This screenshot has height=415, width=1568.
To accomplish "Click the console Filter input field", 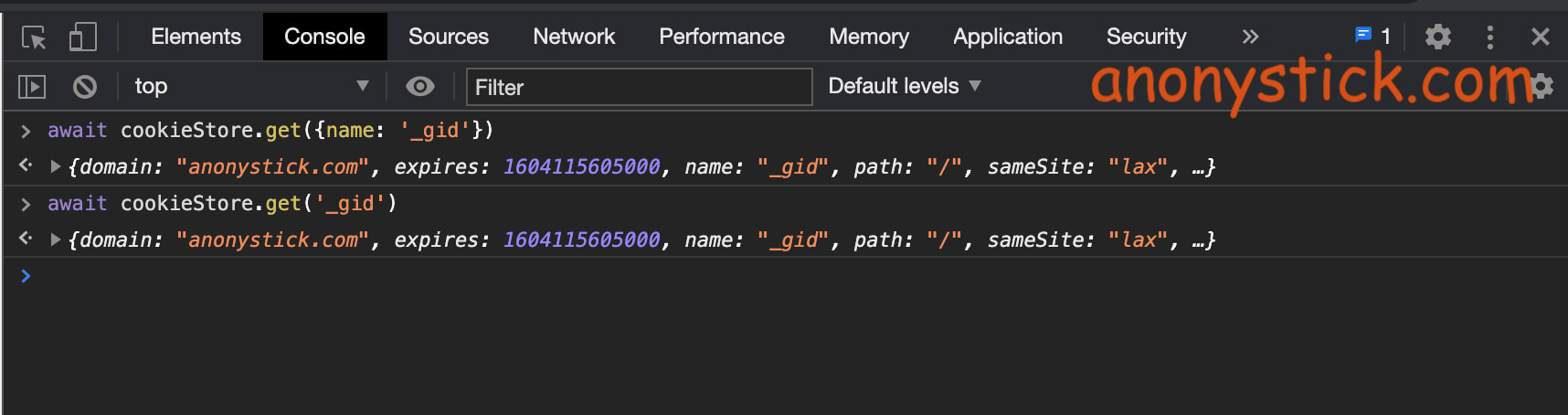I will coord(639,87).
